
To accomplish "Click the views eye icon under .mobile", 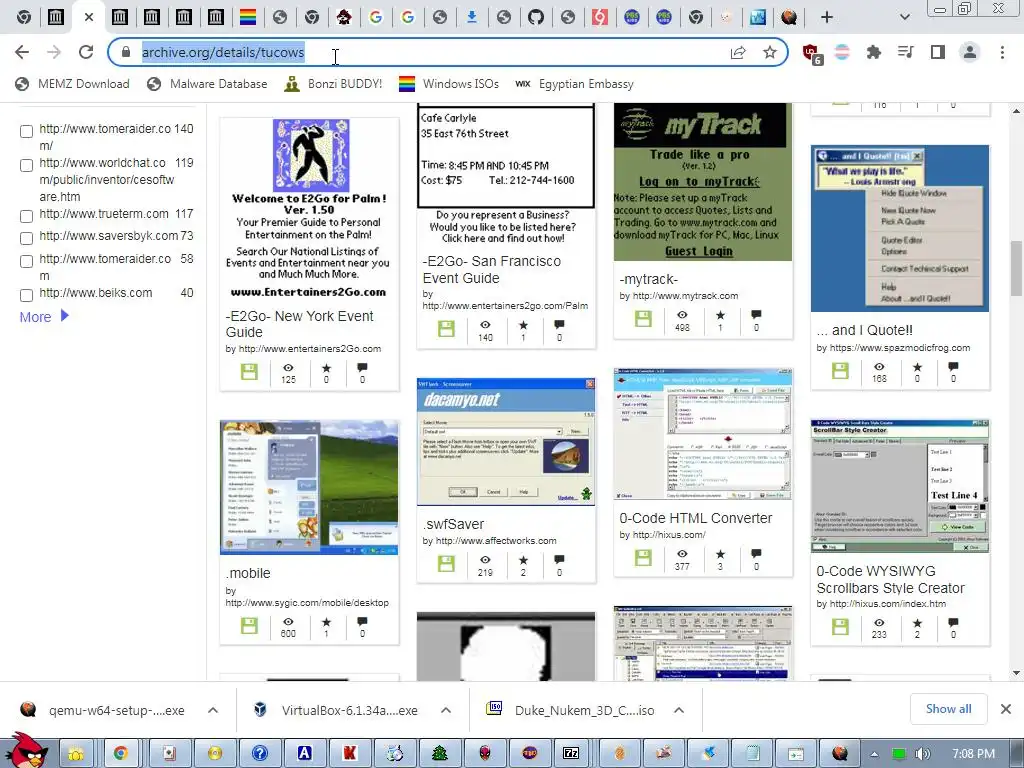I will 288,622.
